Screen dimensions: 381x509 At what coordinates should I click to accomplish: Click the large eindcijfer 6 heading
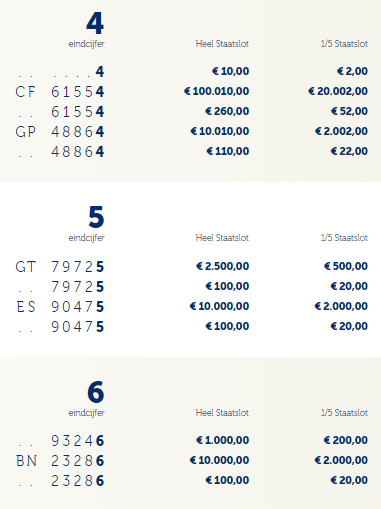(x=96, y=392)
